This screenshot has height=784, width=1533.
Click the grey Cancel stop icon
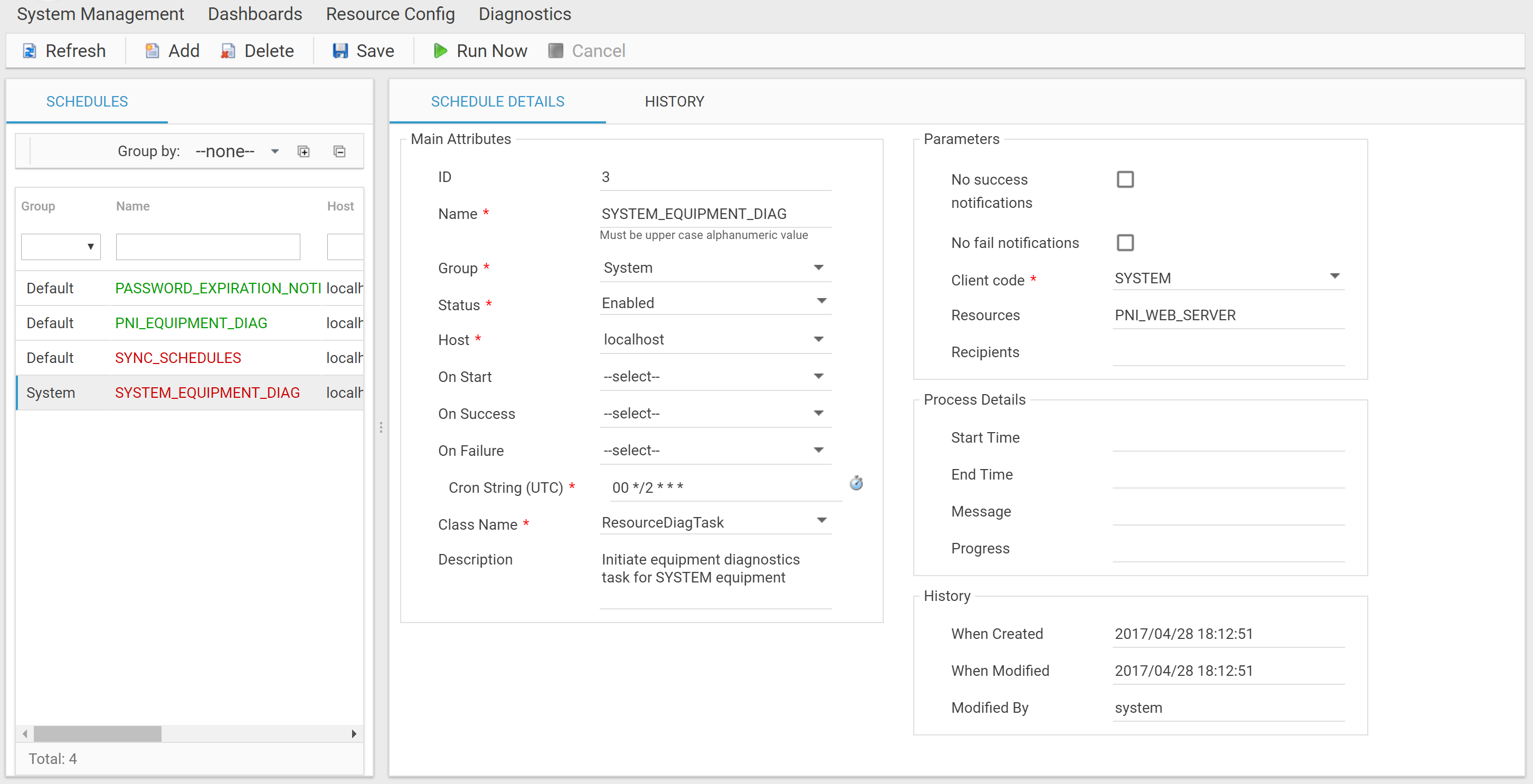tap(556, 51)
